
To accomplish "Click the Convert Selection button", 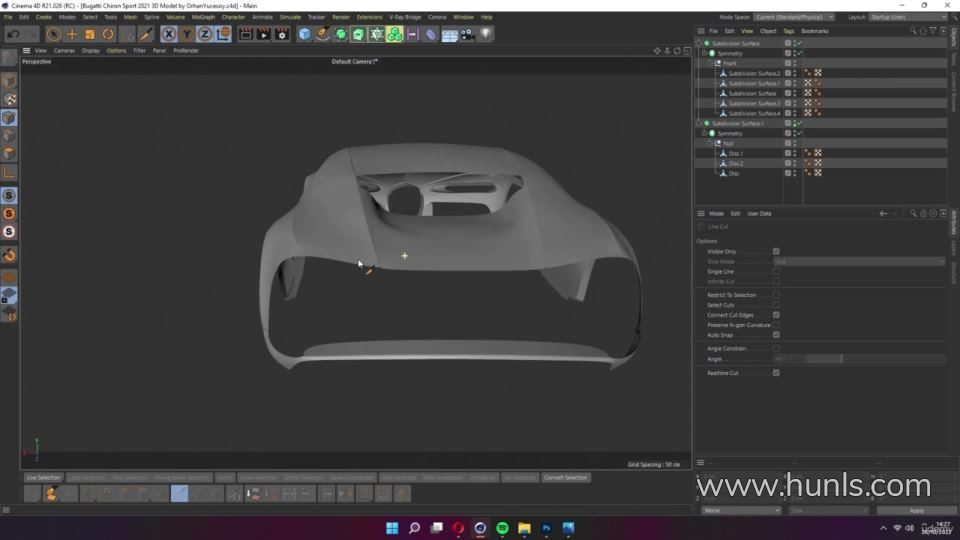I will (565, 478).
